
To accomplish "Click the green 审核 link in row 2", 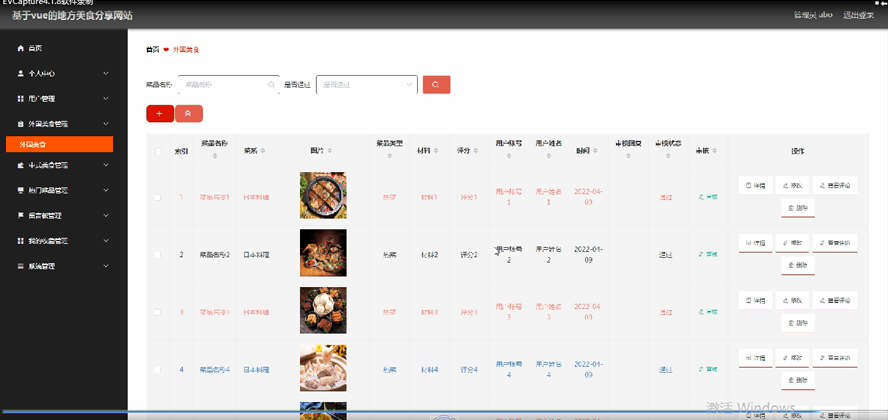I will (x=708, y=255).
